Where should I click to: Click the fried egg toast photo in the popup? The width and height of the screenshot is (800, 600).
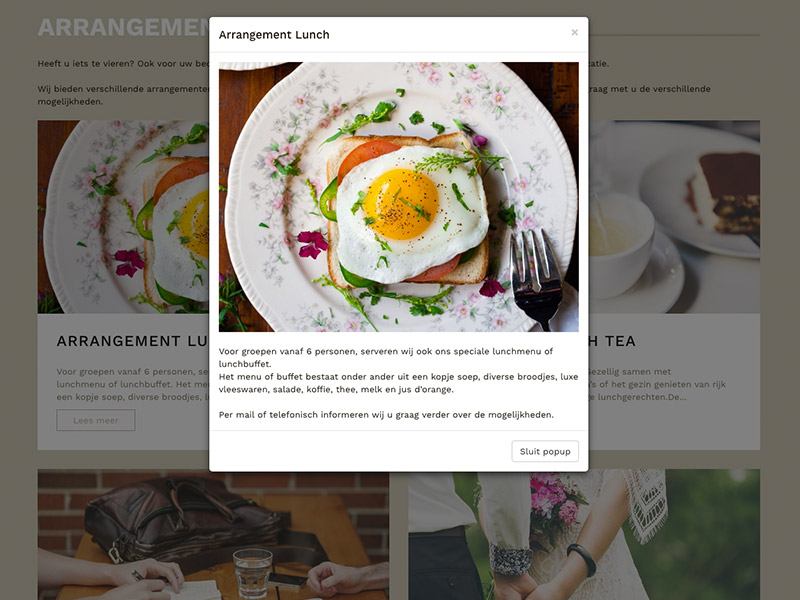pyautogui.click(x=398, y=197)
